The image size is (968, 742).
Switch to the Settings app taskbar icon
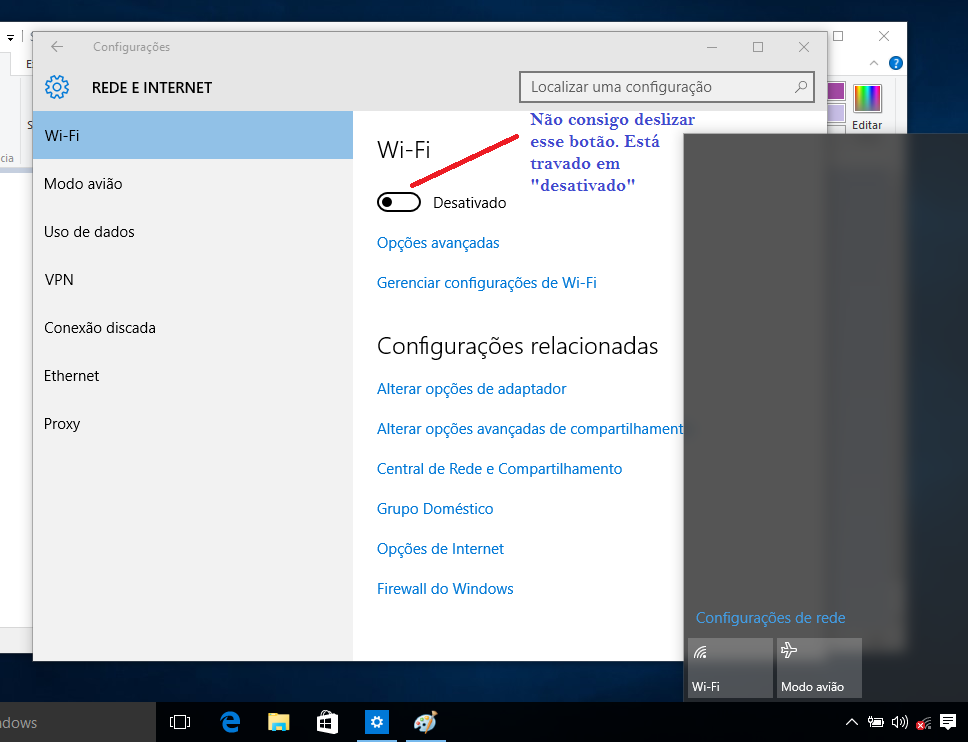pyautogui.click(x=377, y=722)
